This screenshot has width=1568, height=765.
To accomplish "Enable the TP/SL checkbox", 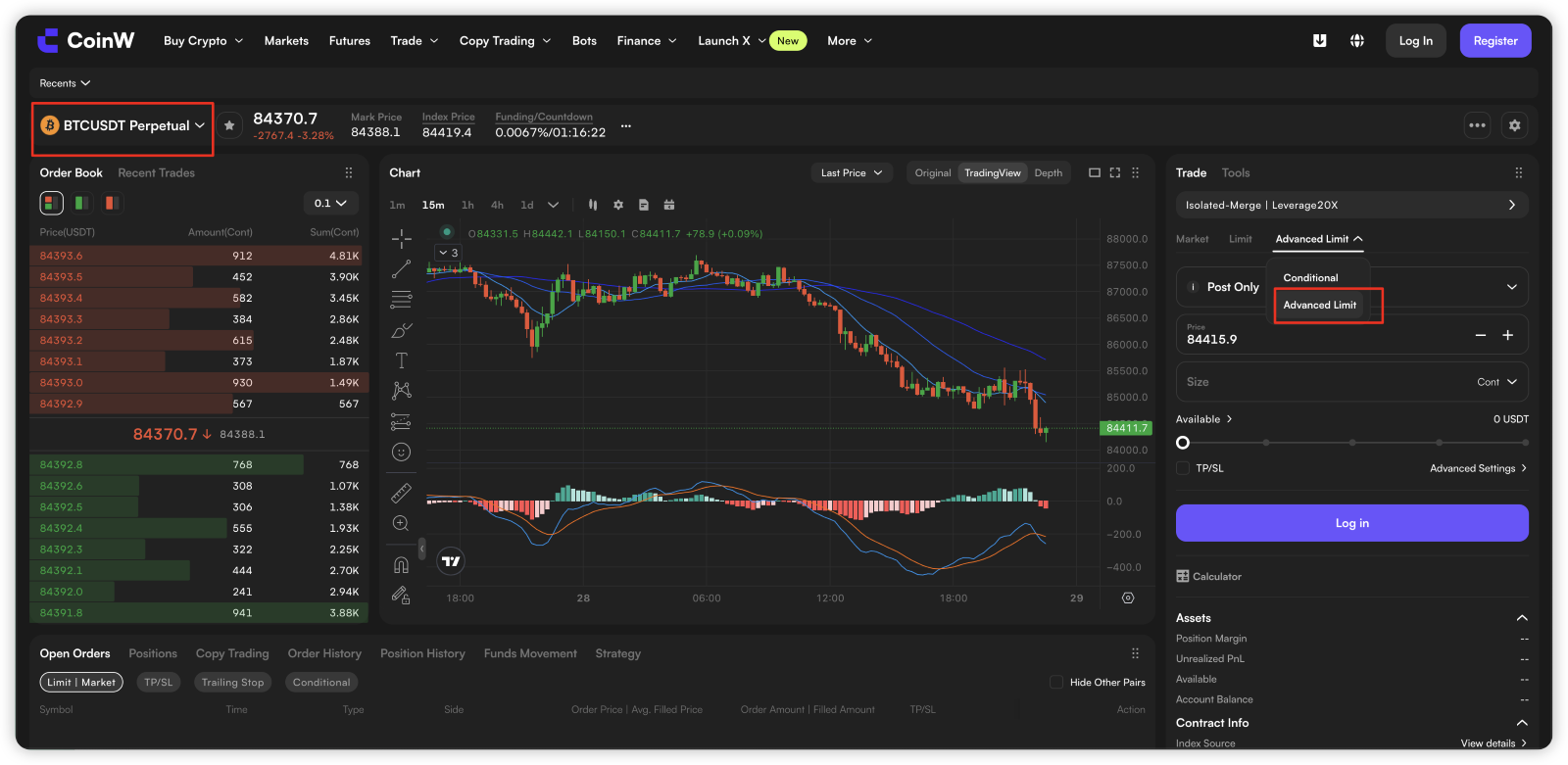I will (x=1183, y=468).
